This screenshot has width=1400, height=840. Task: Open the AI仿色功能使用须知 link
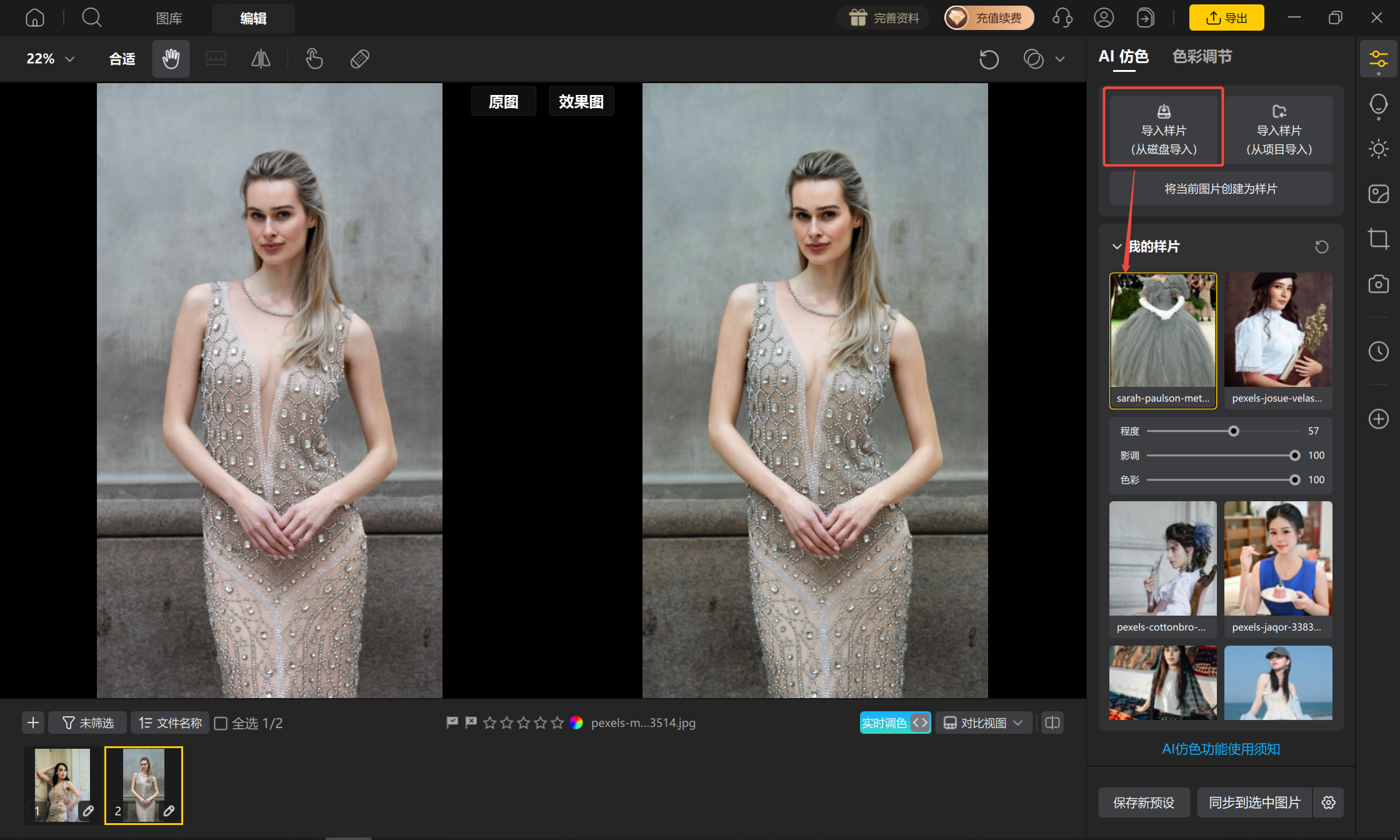coord(1221,749)
